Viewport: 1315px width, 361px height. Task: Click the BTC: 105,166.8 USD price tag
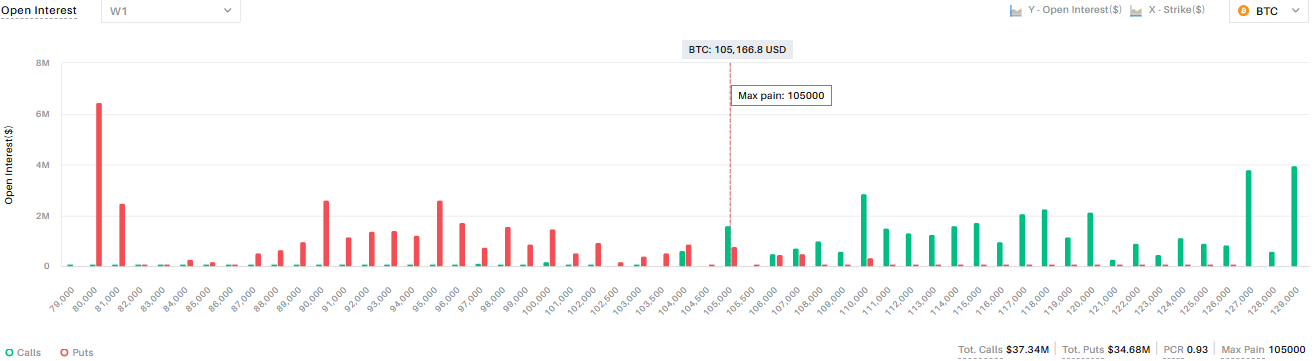(738, 49)
